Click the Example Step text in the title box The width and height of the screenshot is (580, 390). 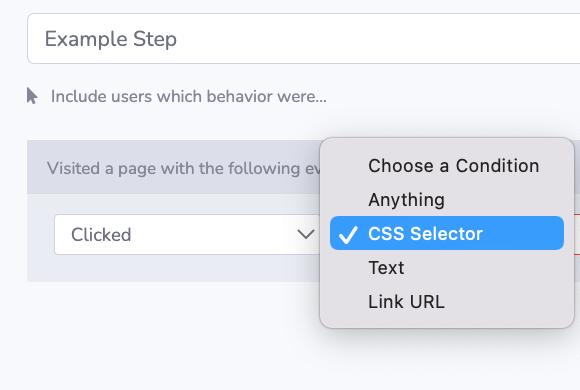tap(111, 39)
